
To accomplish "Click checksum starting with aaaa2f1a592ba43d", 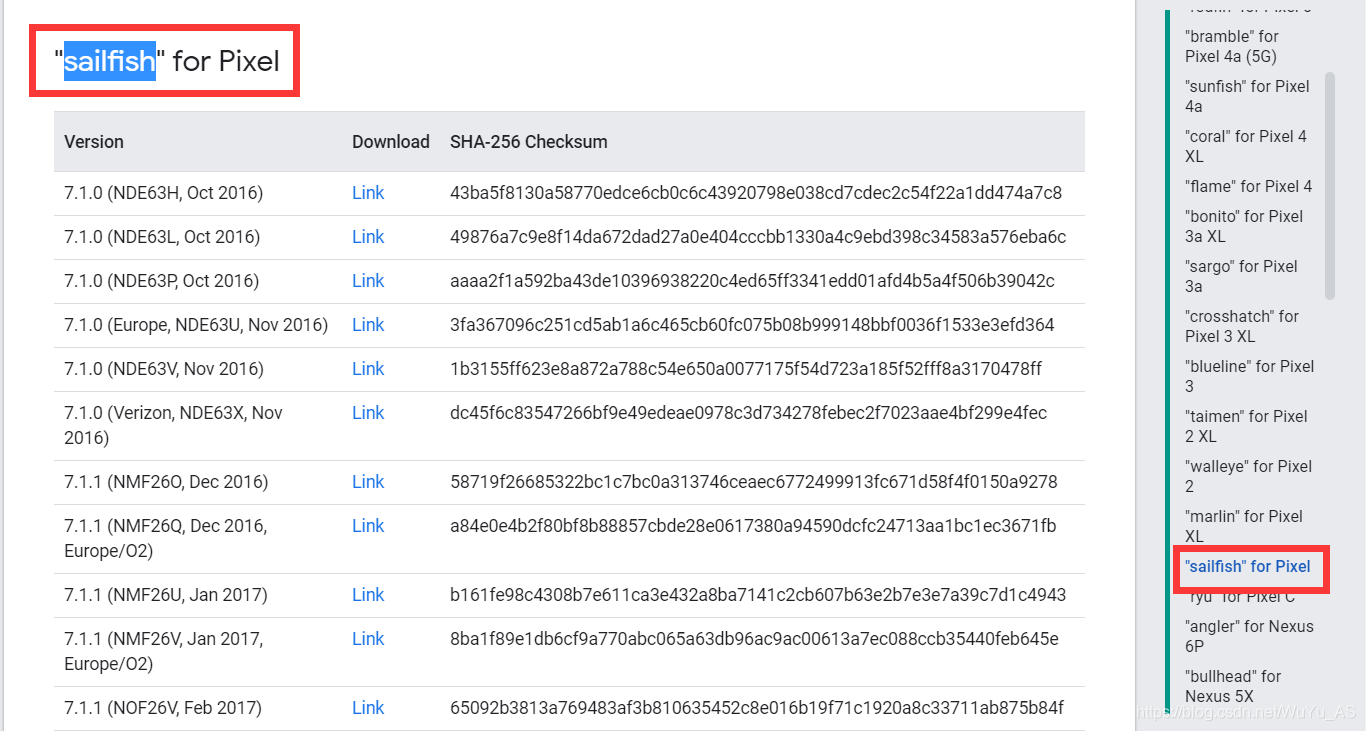I will click(x=752, y=281).
